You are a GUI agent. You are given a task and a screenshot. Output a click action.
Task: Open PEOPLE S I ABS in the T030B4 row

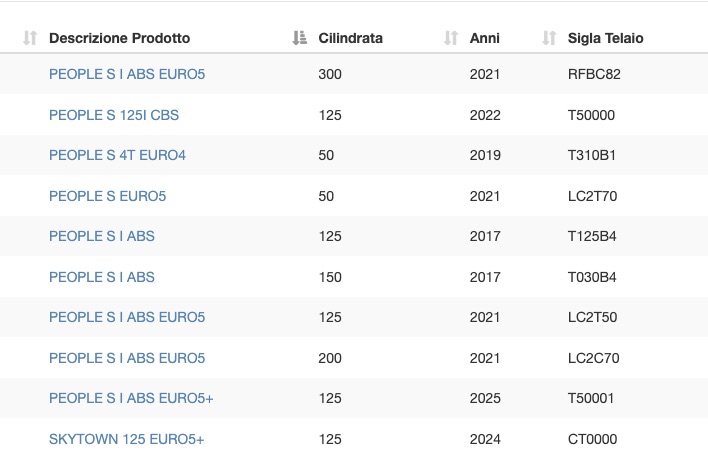[x=102, y=277]
